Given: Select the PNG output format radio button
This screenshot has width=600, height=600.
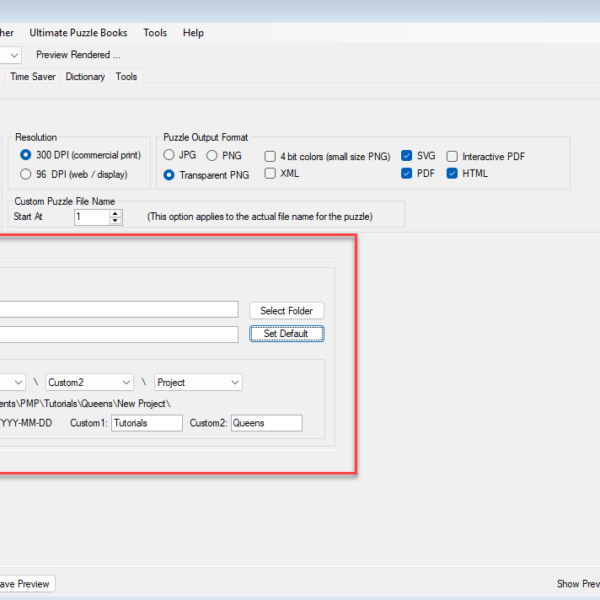Looking at the screenshot, I should point(212,156).
